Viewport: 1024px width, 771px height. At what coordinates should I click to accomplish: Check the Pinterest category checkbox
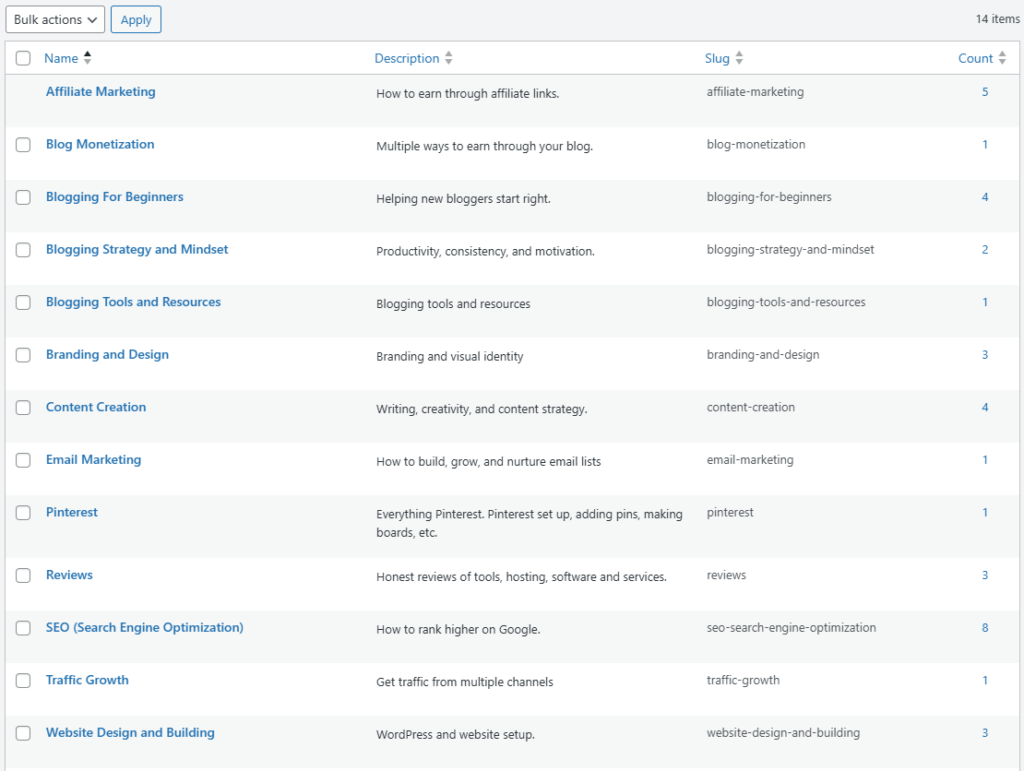[x=23, y=512]
